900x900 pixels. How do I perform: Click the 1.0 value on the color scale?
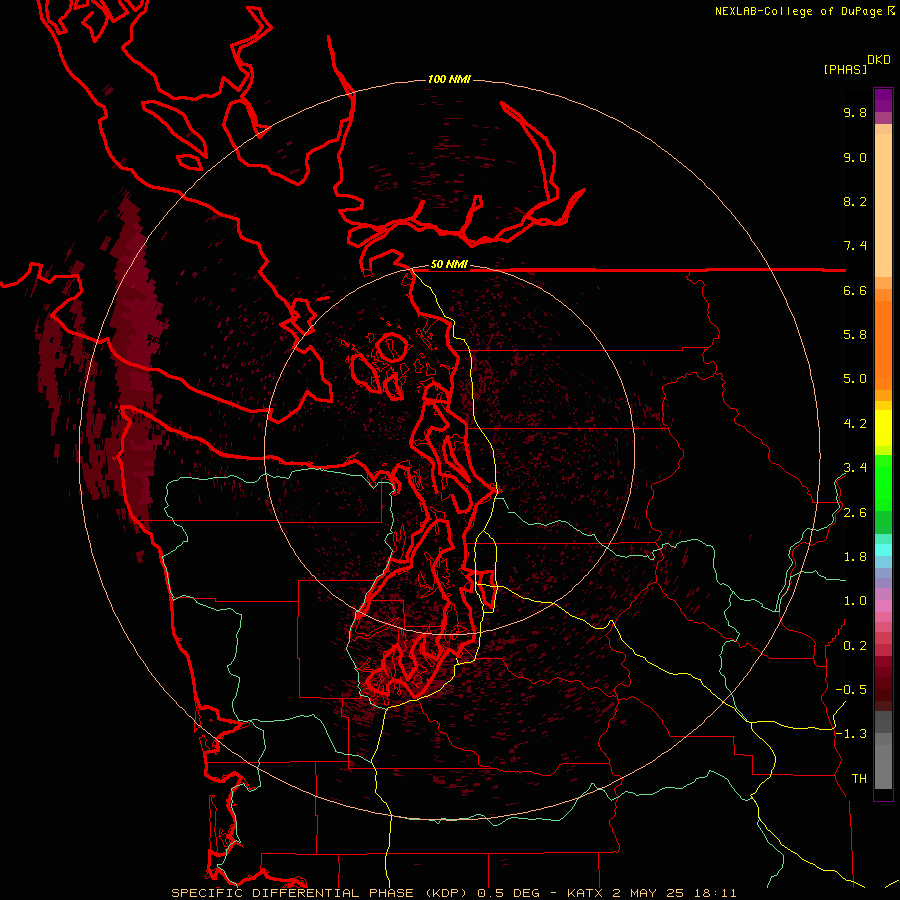855,601
